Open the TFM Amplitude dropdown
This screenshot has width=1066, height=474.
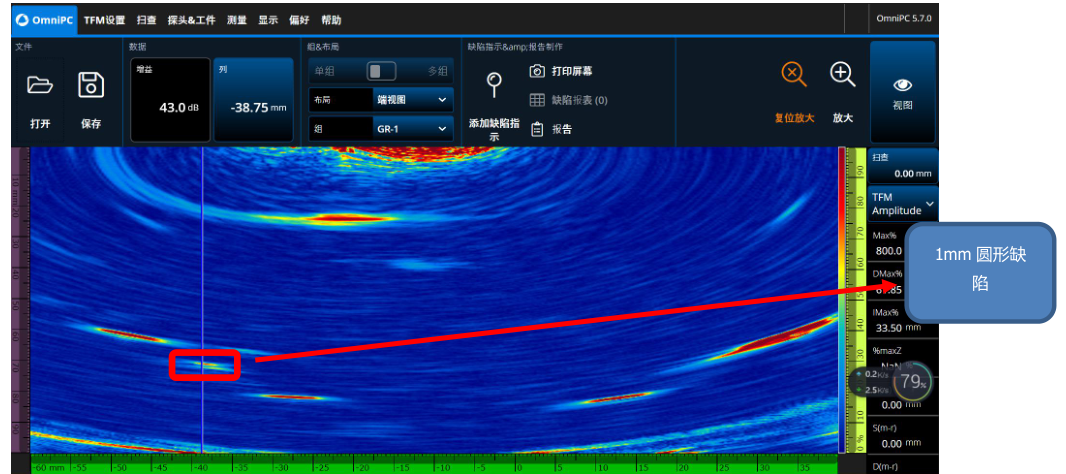pyautogui.click(x=903, y=203)
